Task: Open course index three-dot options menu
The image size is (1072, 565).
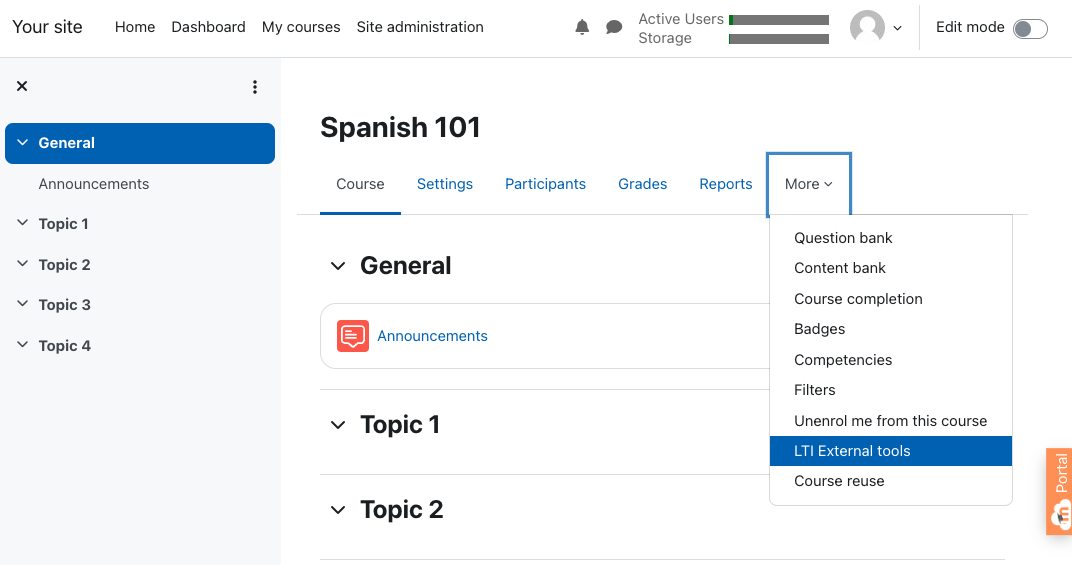Action: click(255, 87)
